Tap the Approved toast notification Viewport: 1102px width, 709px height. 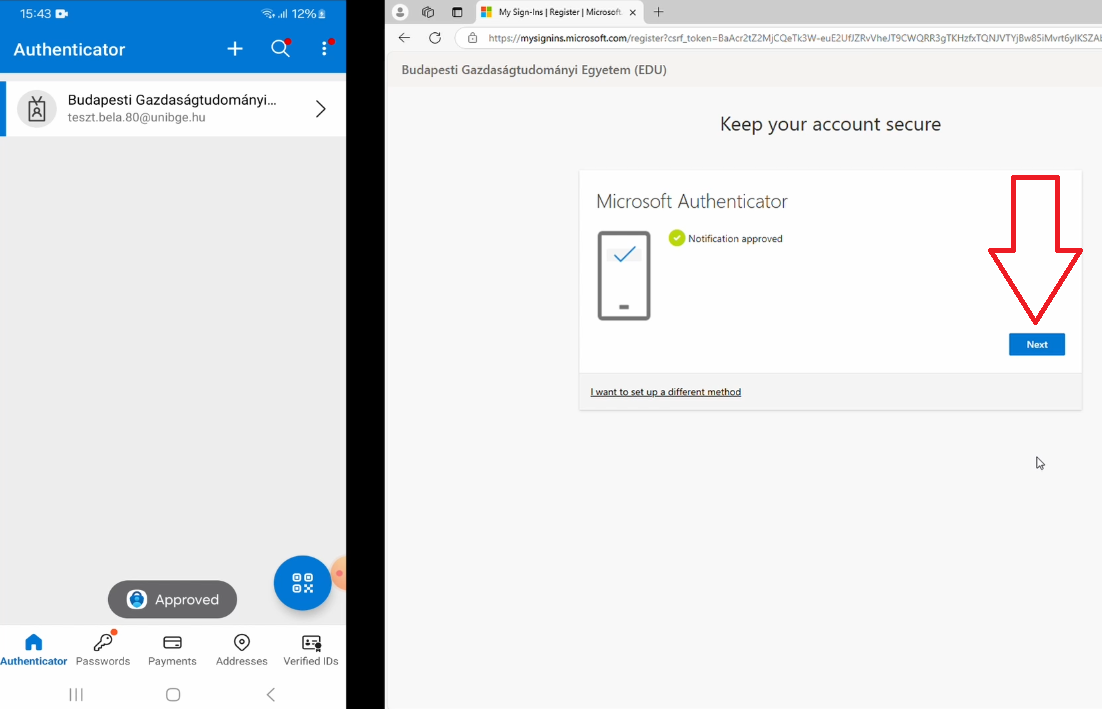pyautogui.click(x=172, y=599)
